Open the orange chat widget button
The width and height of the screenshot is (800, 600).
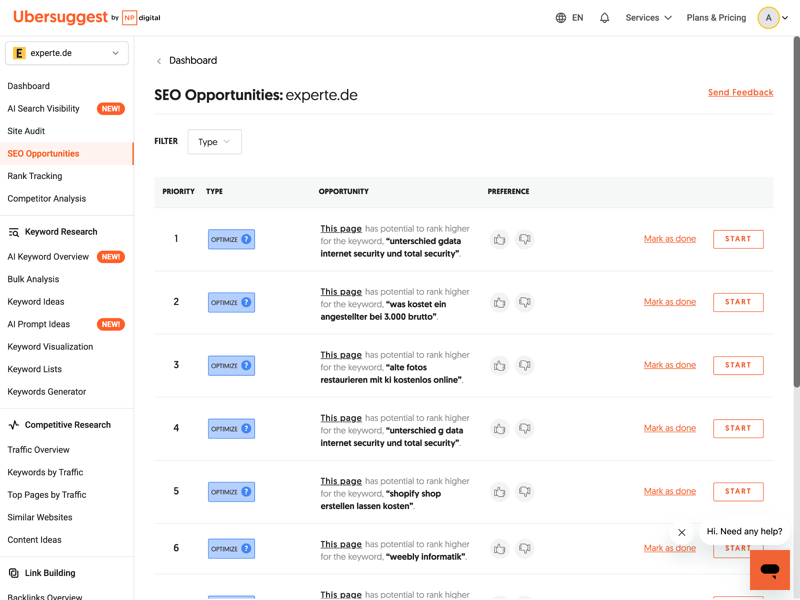(x=769, y=570)
